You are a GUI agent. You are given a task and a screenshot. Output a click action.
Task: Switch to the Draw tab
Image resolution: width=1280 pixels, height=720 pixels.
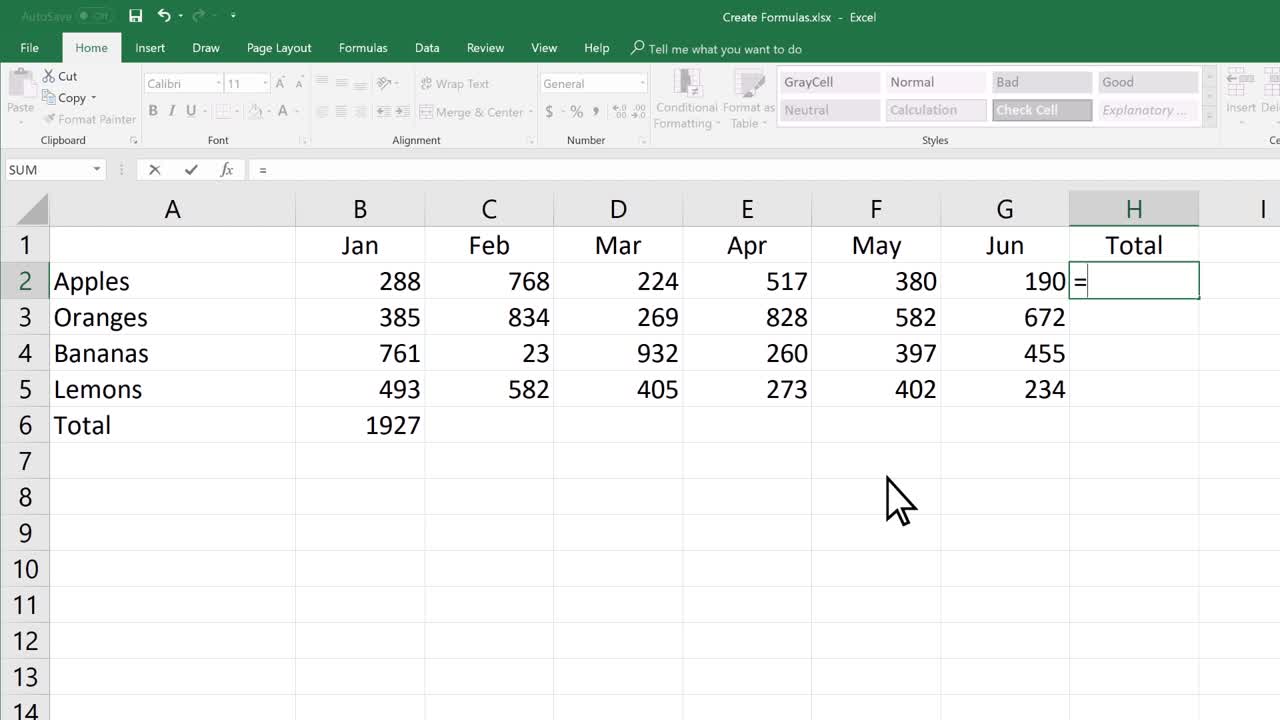[206, 48]
